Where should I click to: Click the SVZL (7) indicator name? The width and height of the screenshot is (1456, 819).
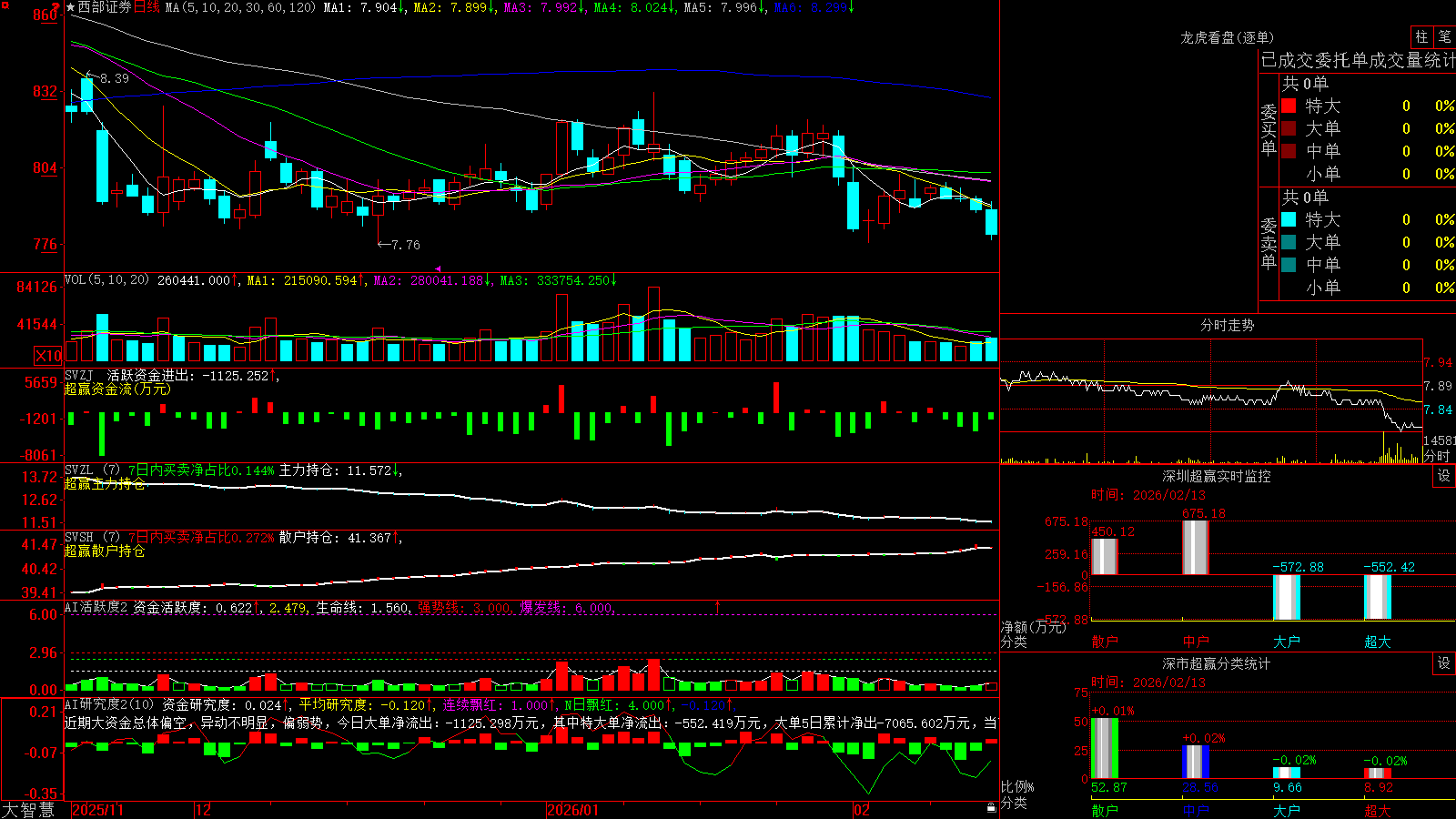[x=92, y=470]
